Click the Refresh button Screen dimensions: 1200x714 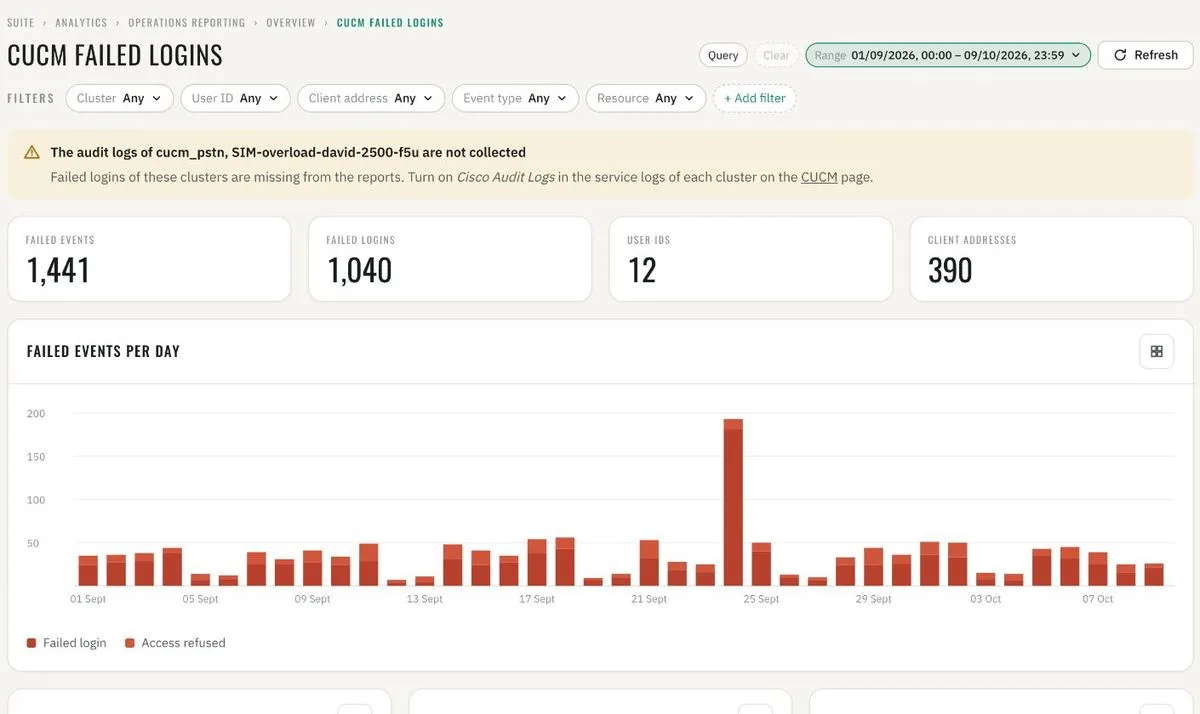(1145, 55)
